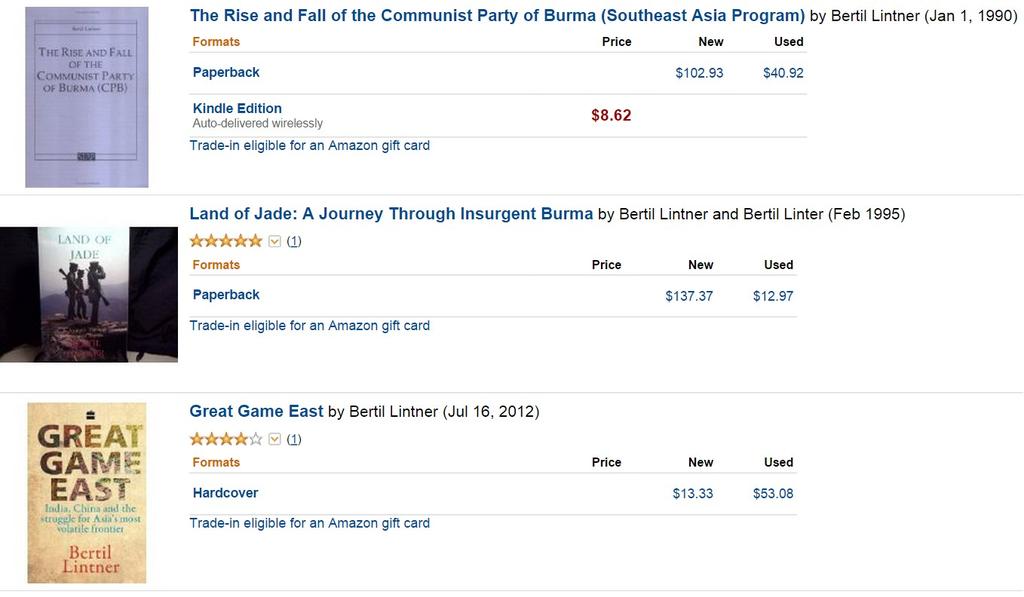
Task: Choose Kindle Edition format
Action: click(x=237, y=108)
